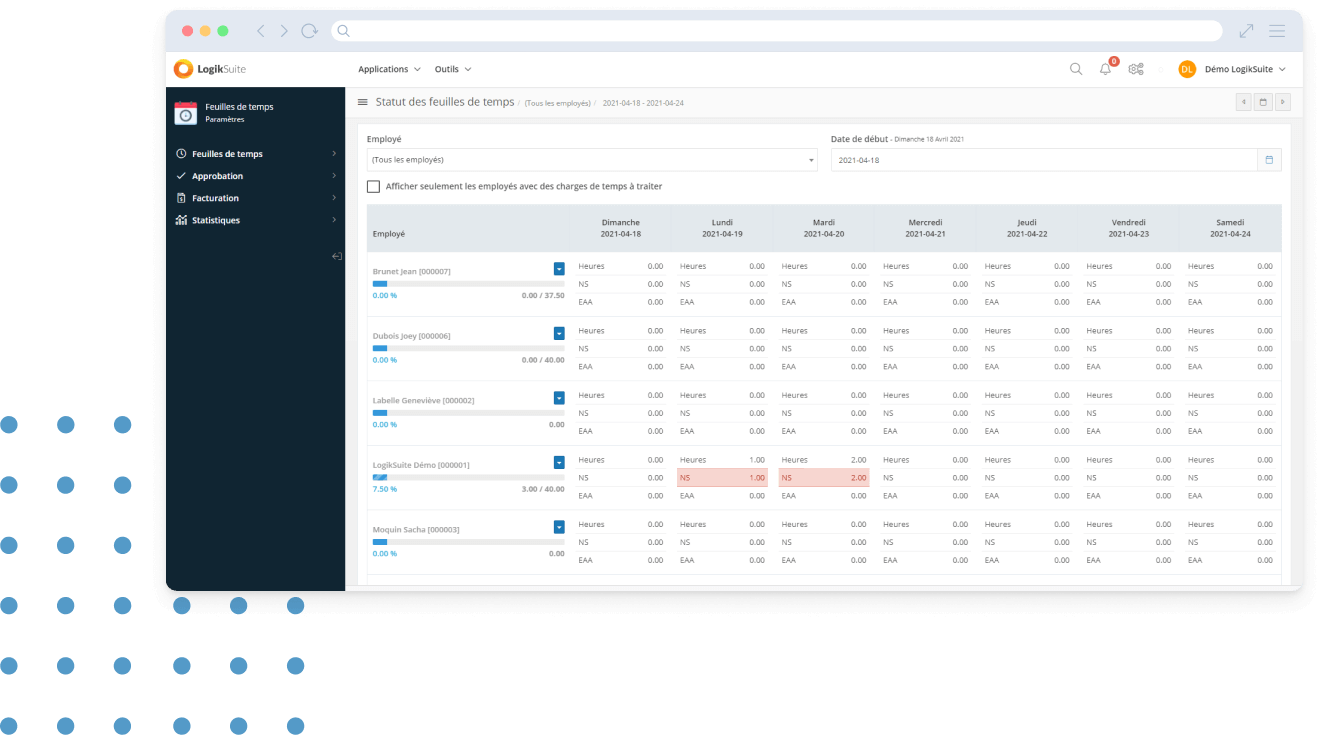Click the 3.00 / 40.00 hours value

pos(543,489)
